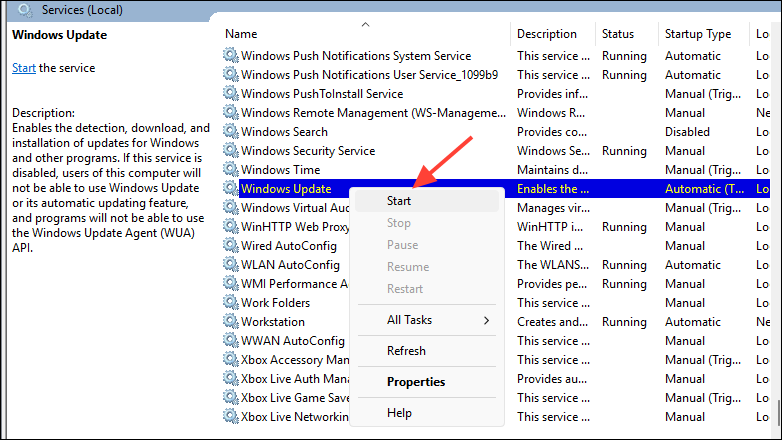Click gear icon next to Windows Time

[230, 169]
